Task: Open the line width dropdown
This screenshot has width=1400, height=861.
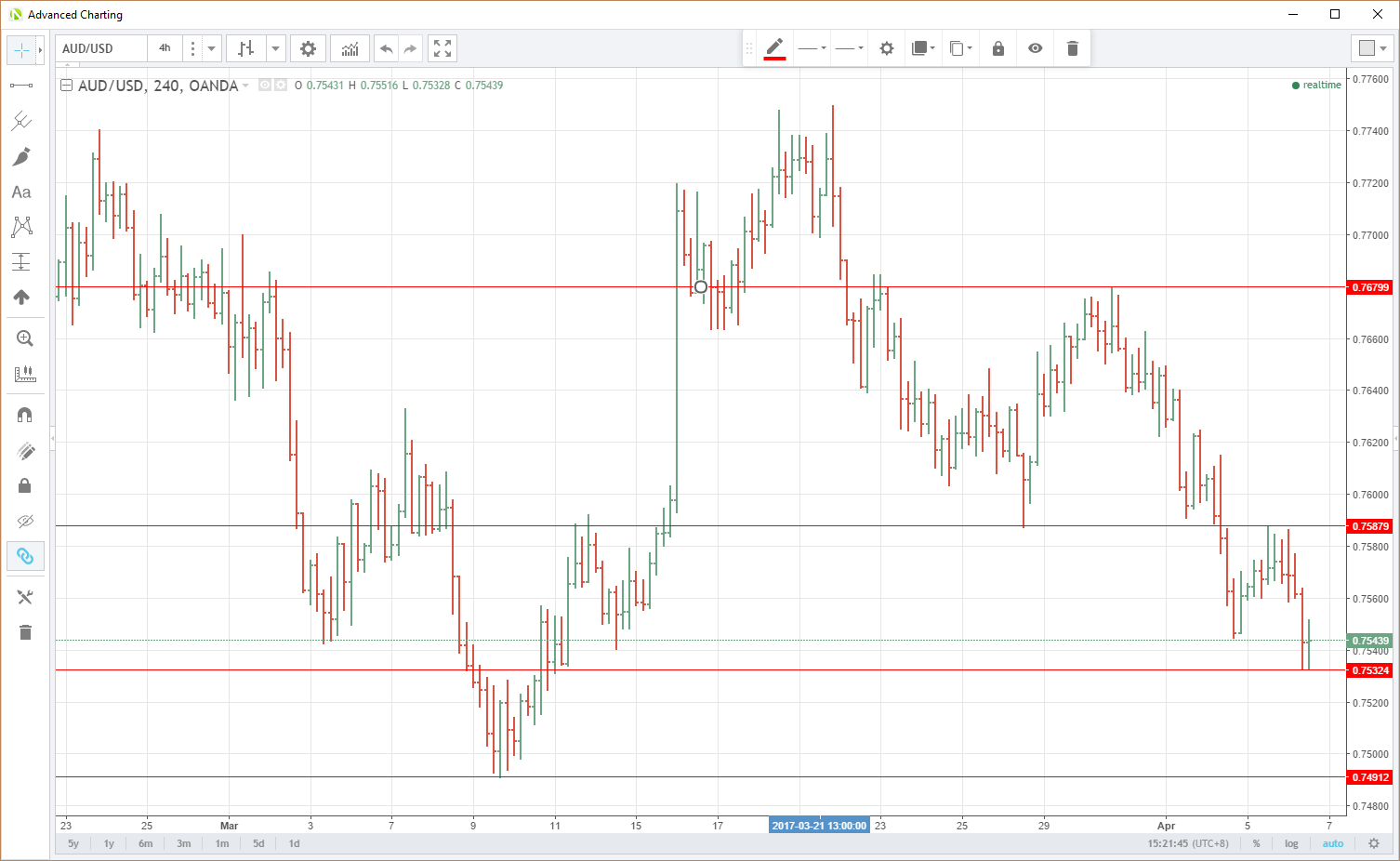Action: point(849,48)
